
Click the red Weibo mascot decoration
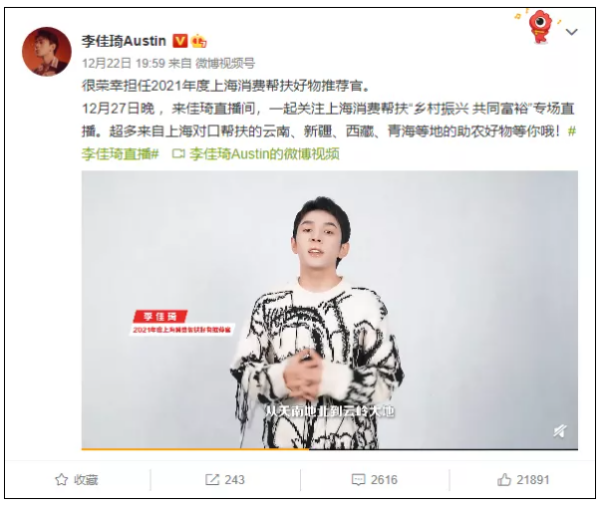tap(540, 26)
